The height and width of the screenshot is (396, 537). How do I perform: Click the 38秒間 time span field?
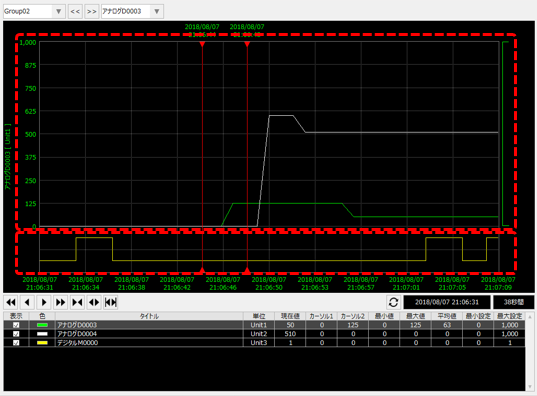coord(513,302)
